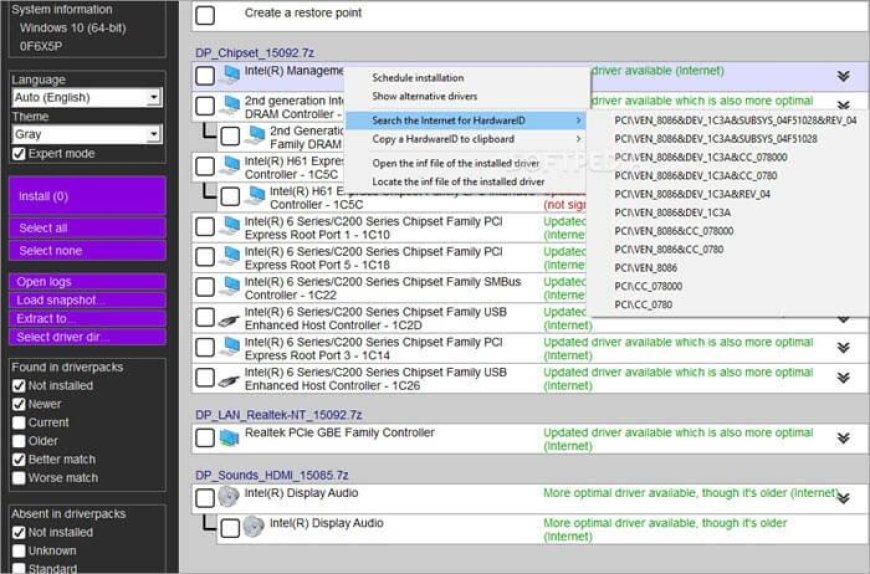870x574 pixels.
Task: Click the monitor icon of Root Port 3 - 1C14 row
Action: [x=229, y=347]
